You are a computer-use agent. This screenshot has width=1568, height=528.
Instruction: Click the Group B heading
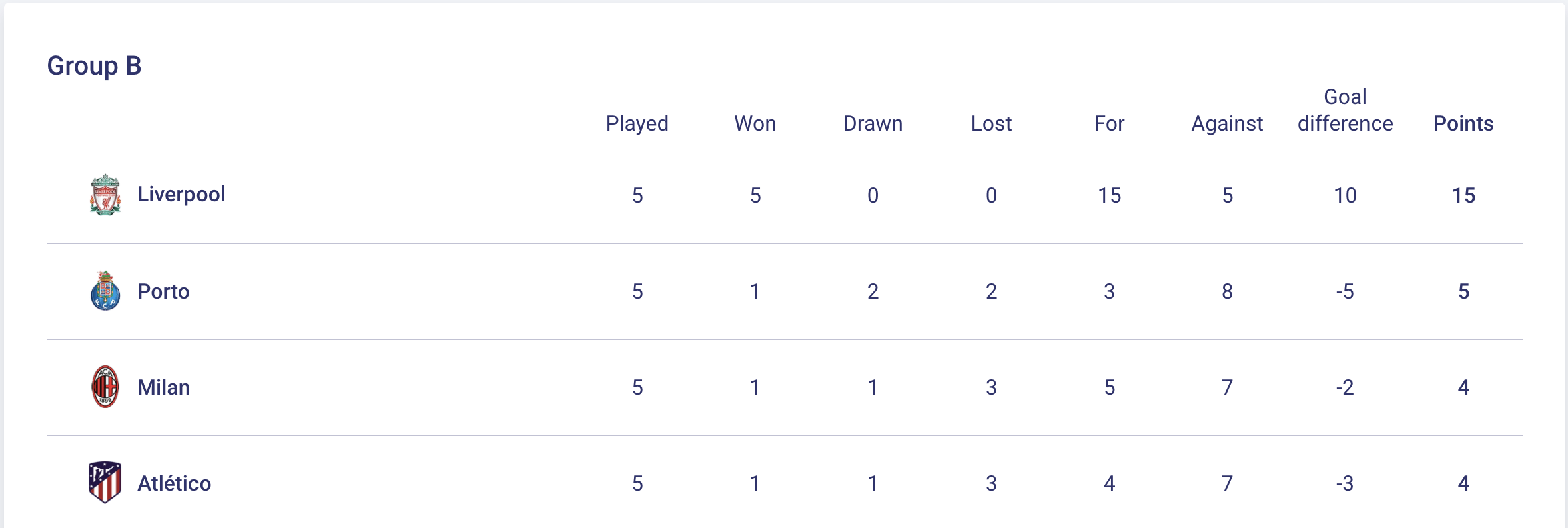tap(94, 66)
